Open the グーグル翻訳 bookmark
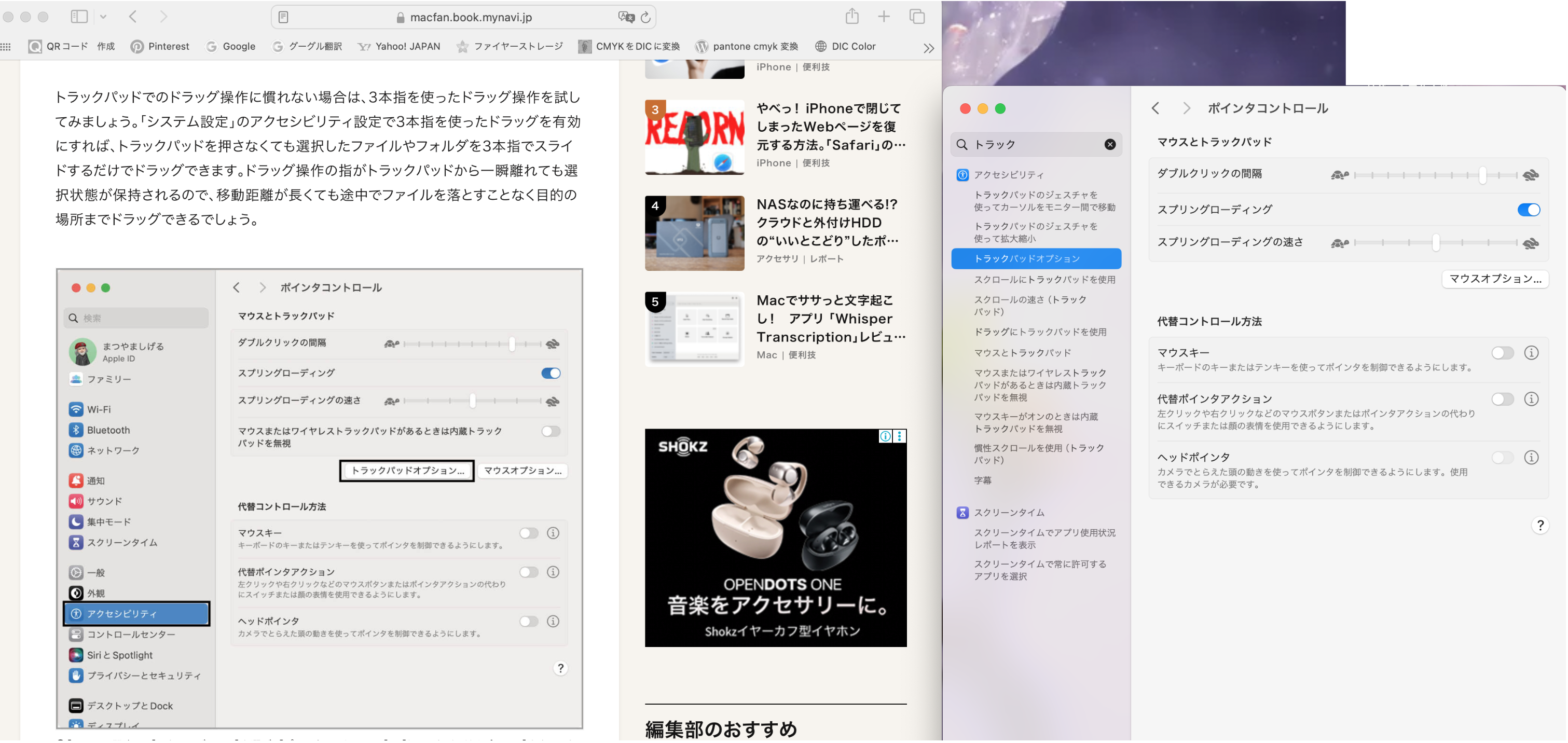This screenshot has width=1568, height=743. point(307,46)
